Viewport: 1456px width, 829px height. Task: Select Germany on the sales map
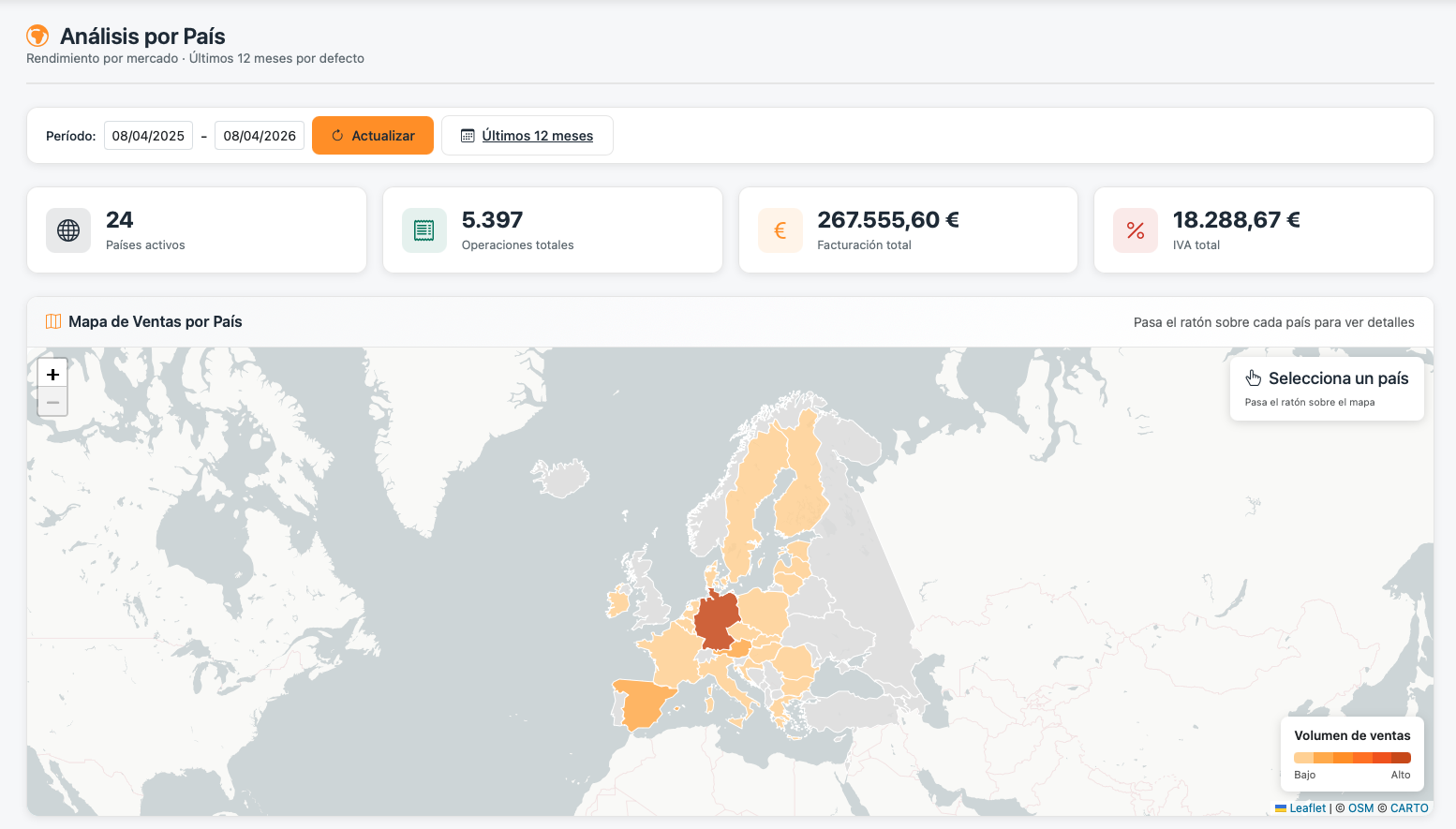[717, 620]
